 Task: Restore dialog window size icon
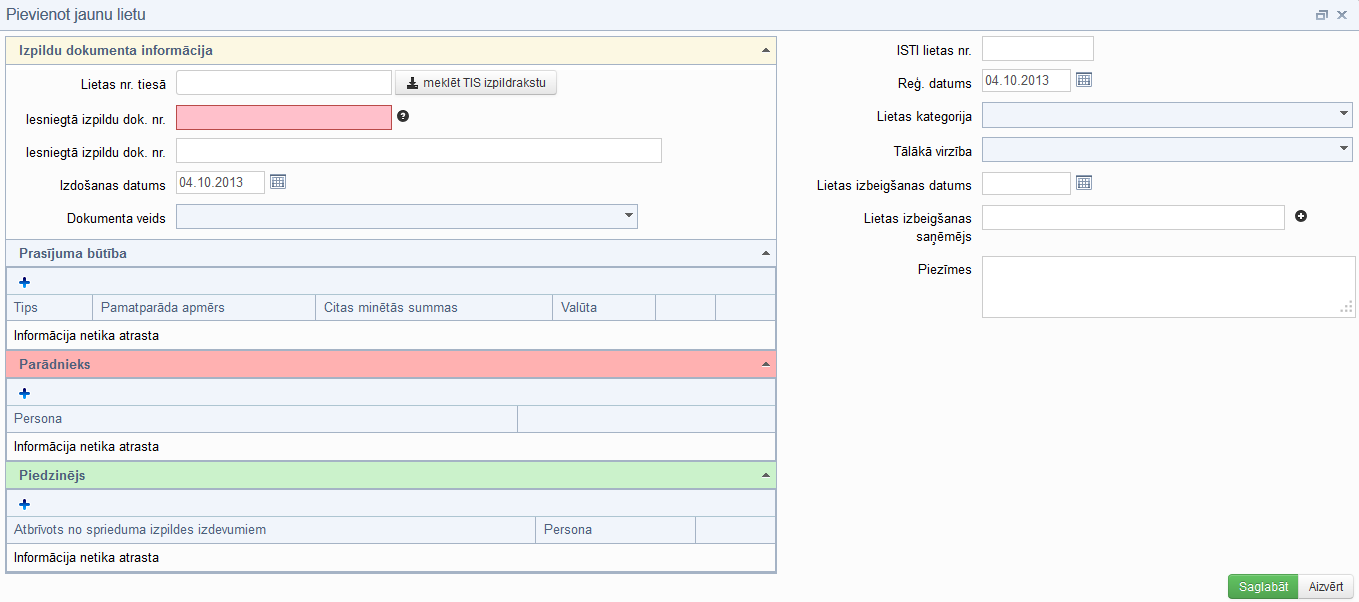point(1322,15)
